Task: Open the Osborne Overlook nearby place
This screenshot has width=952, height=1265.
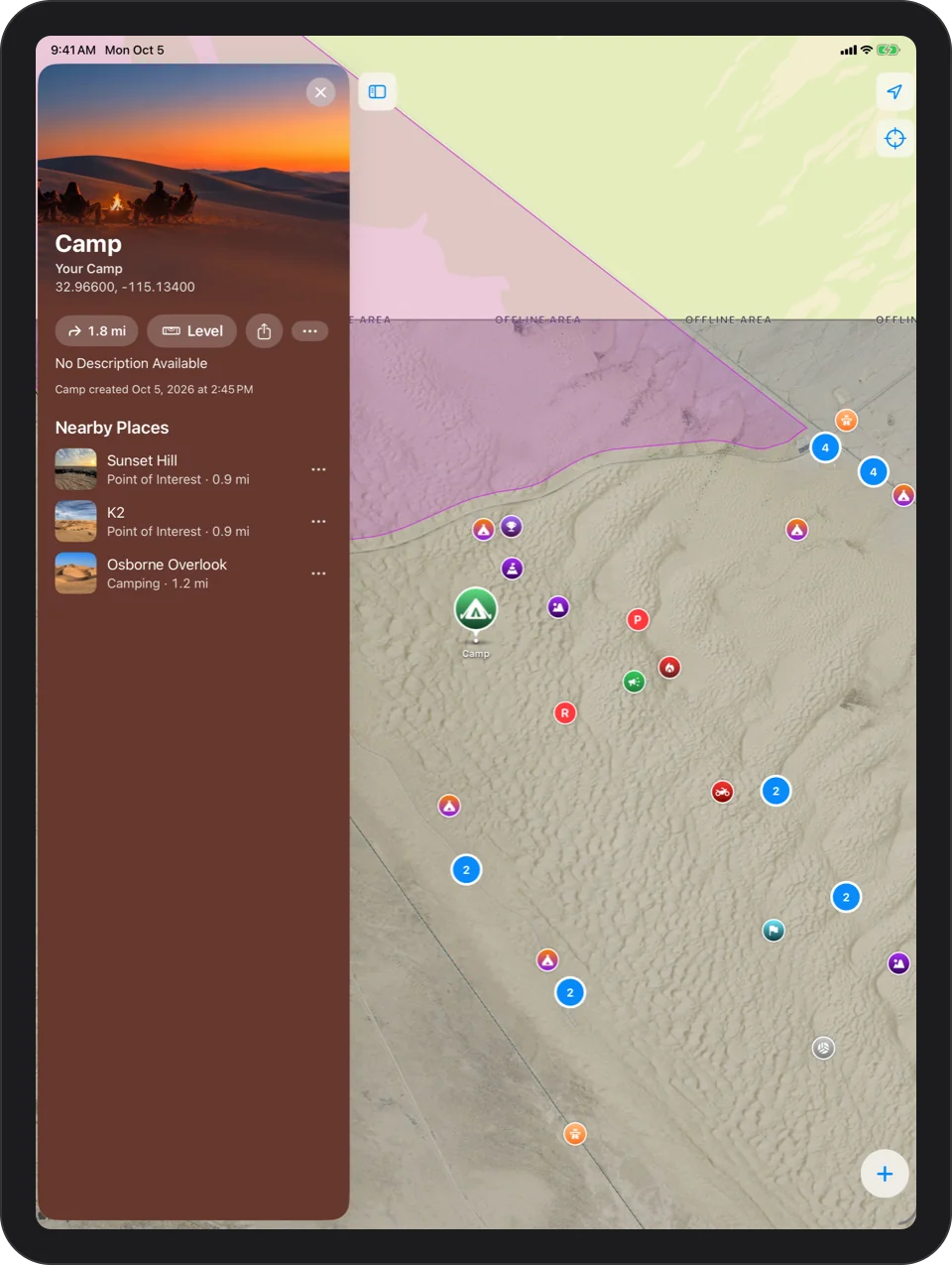Action: 192,573
